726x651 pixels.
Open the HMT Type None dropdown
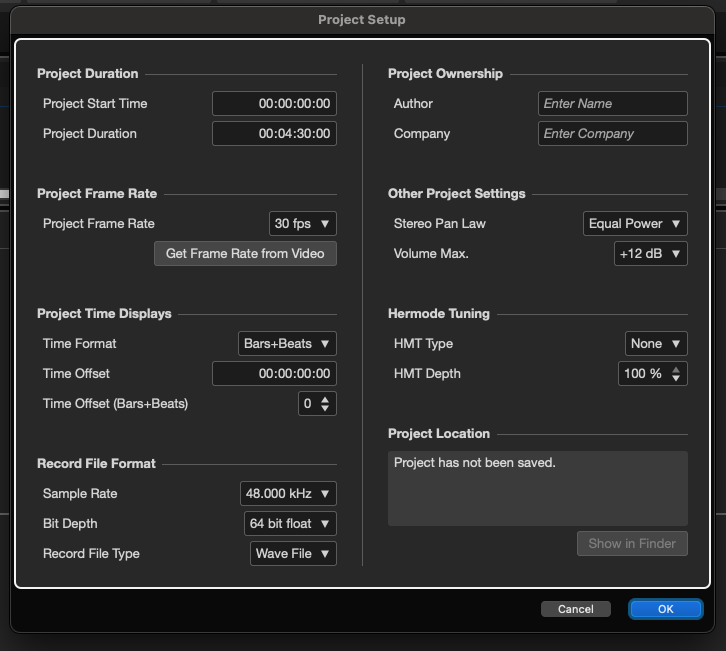pos(656,344)
